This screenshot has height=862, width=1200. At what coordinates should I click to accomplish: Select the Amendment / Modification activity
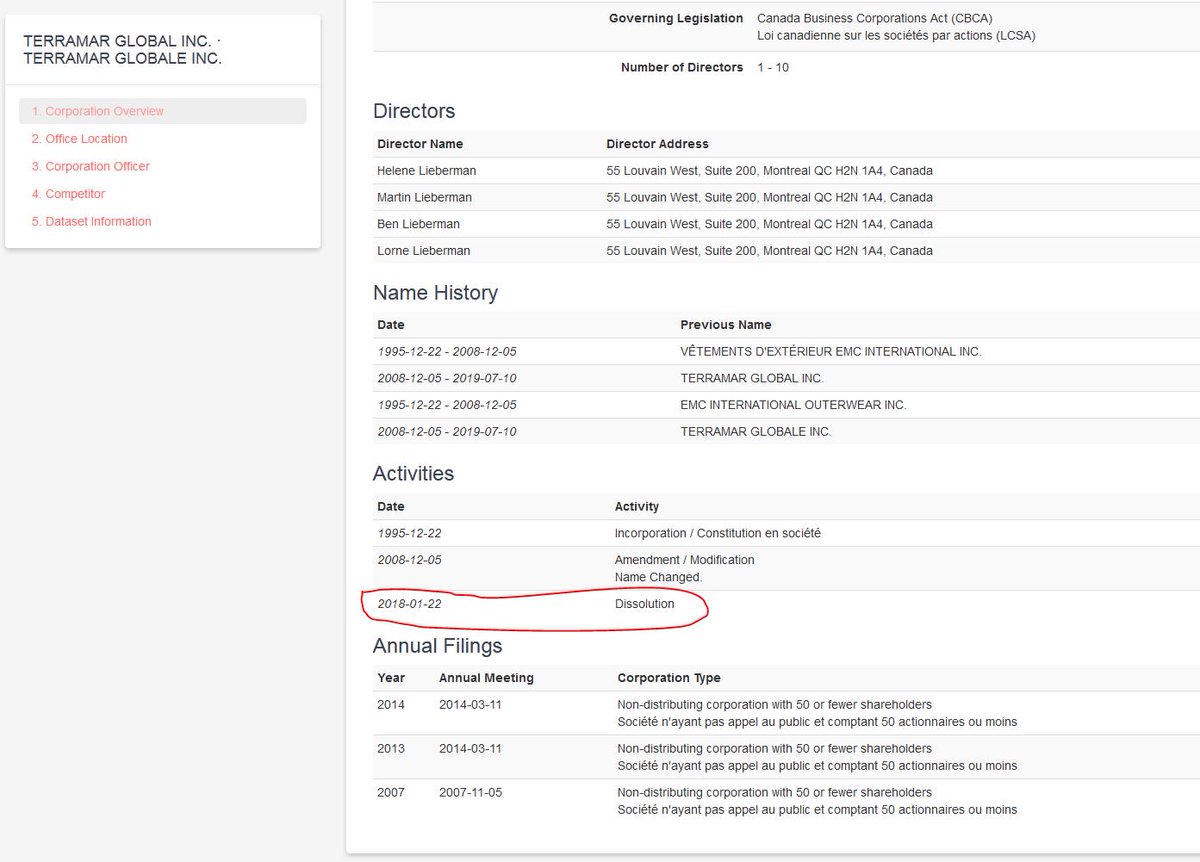pyautogui.click(x=684, y=560)
